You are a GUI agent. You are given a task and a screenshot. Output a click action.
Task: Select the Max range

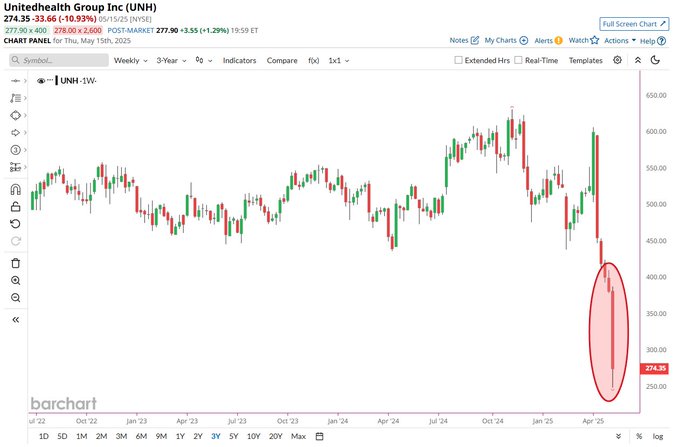click(298, 436)
